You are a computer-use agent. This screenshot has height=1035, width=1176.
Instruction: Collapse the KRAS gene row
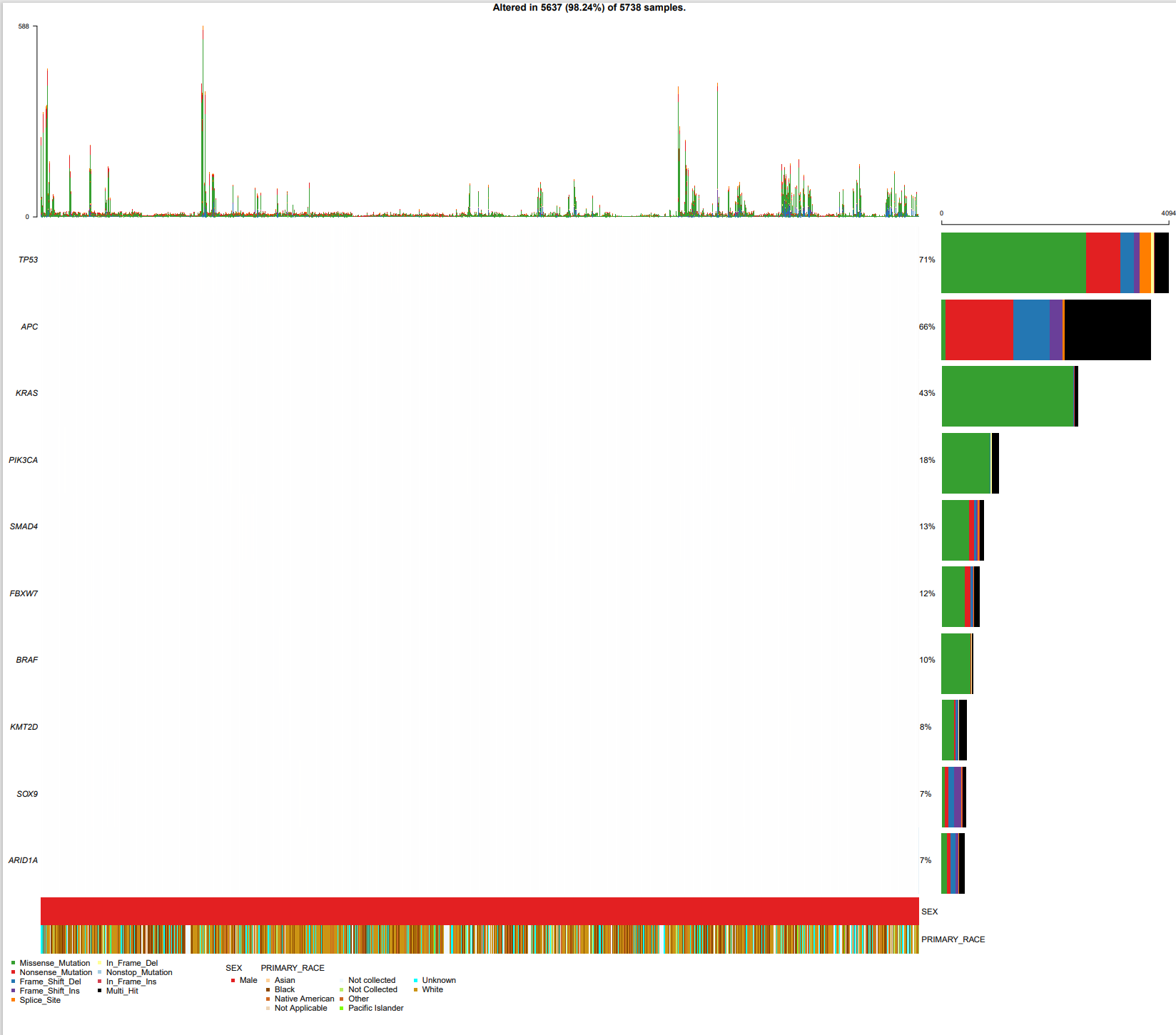pyautogui.click(x=27, y=393)
